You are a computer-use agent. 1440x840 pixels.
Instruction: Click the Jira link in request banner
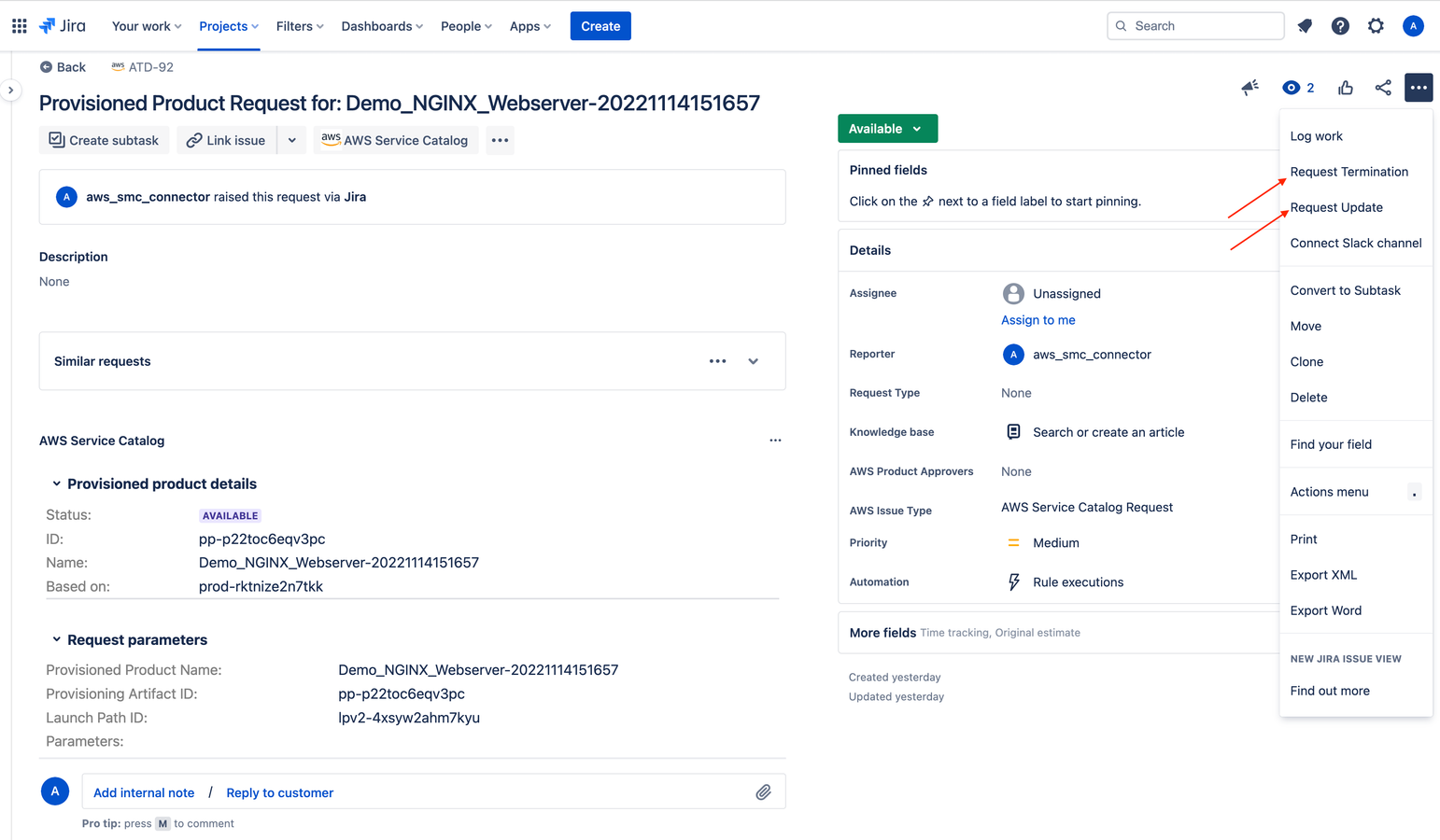355,197
